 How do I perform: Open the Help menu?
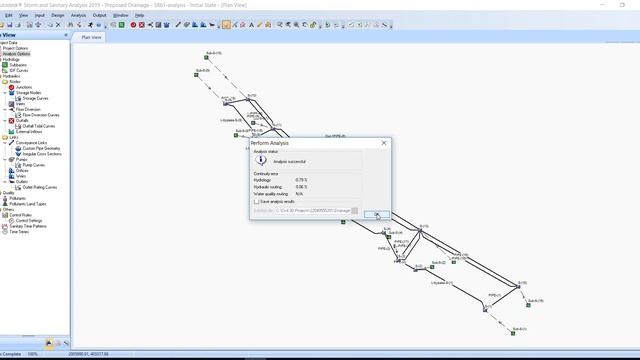coord(140,15)
